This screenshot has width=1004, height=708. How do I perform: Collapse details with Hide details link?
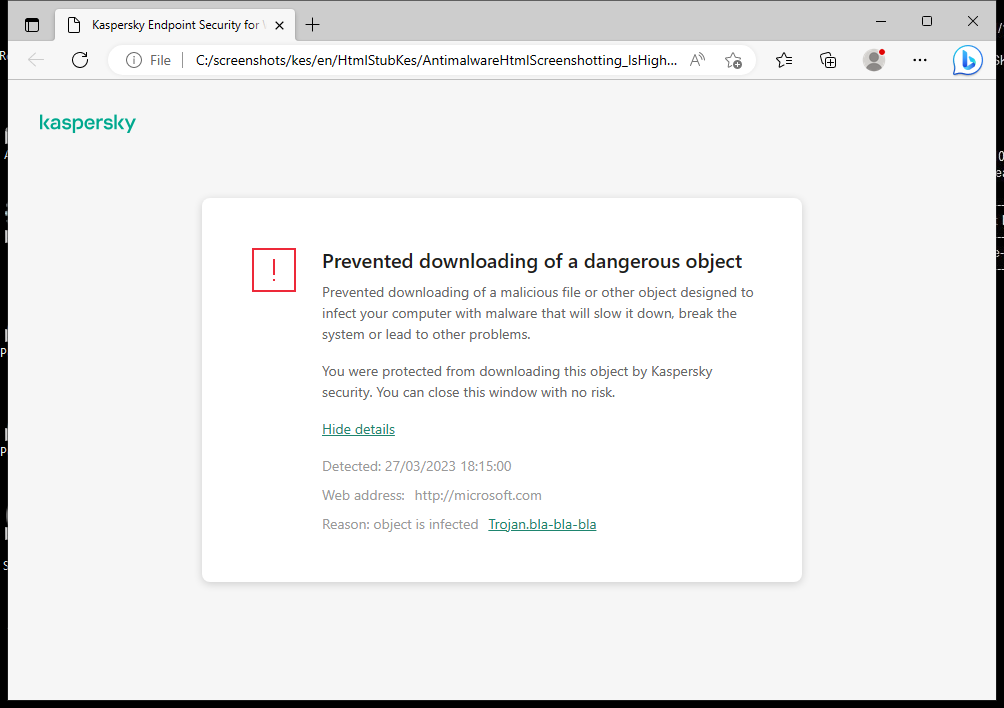358,429
